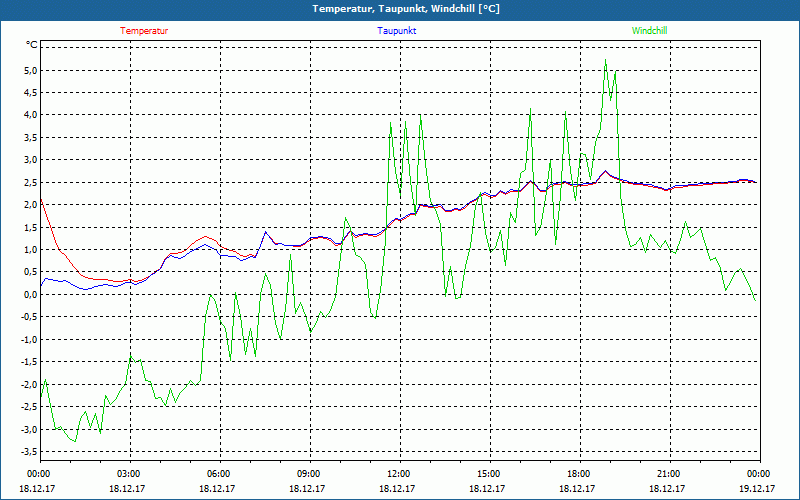
Task: Click the '-2,5' y-axis value
Action: click(30, 407)
